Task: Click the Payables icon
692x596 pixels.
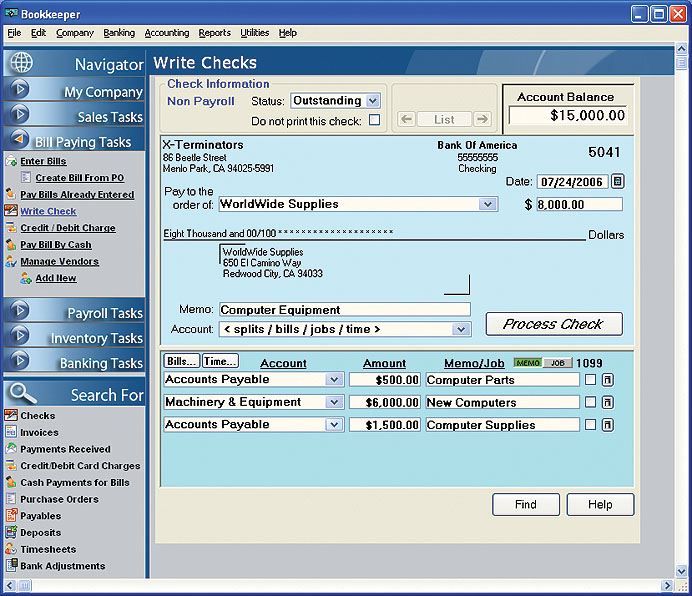Action: [11, 516]
